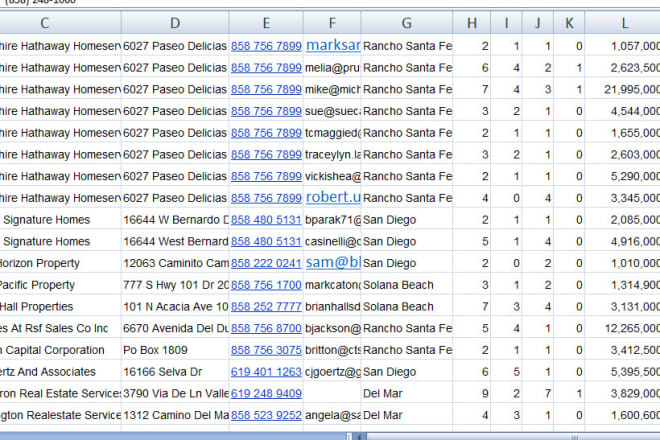Click 858 756 7899 in the mike@mich row
Screen dimensions: 660x440
(x=266, y=89)
